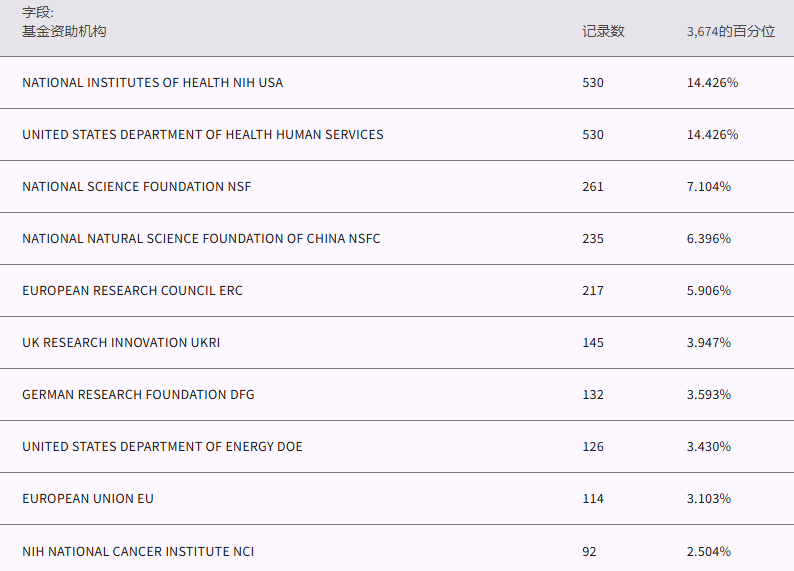
Task: Click the 3.947% percentage value
Action: pyautogui.click(x=708, y=343)
